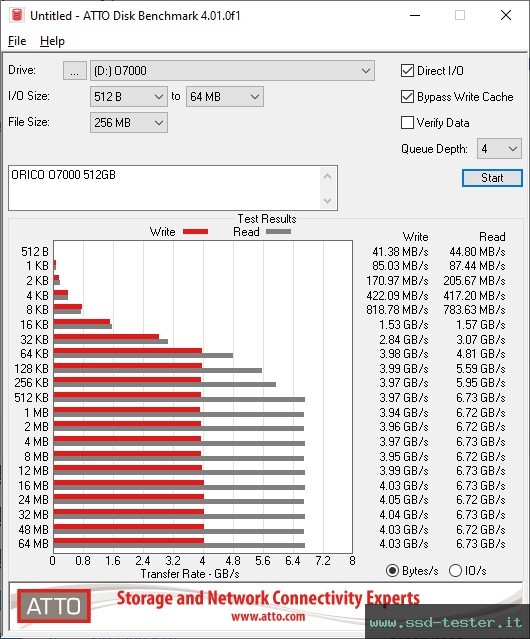This screenshot has height=639, width=530.
Task: Click the Storage and Network Connectivity Experts banner
Action: tap(268, 598)
